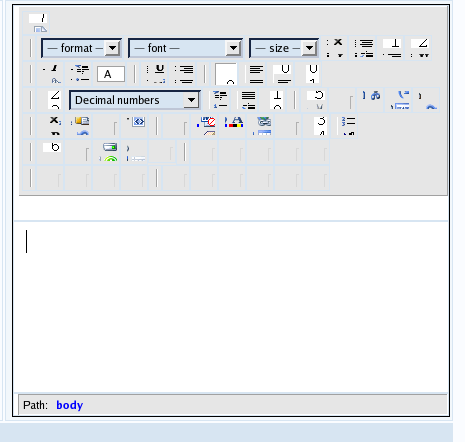The width and height of the screenshot is (465, 442).
Task: Pick text color with the multicolored A icon
Action: tap(234, 122)
